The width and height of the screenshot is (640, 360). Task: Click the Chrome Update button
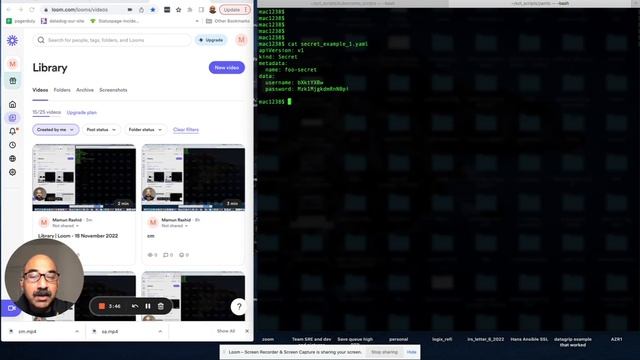tap(235, 9)
